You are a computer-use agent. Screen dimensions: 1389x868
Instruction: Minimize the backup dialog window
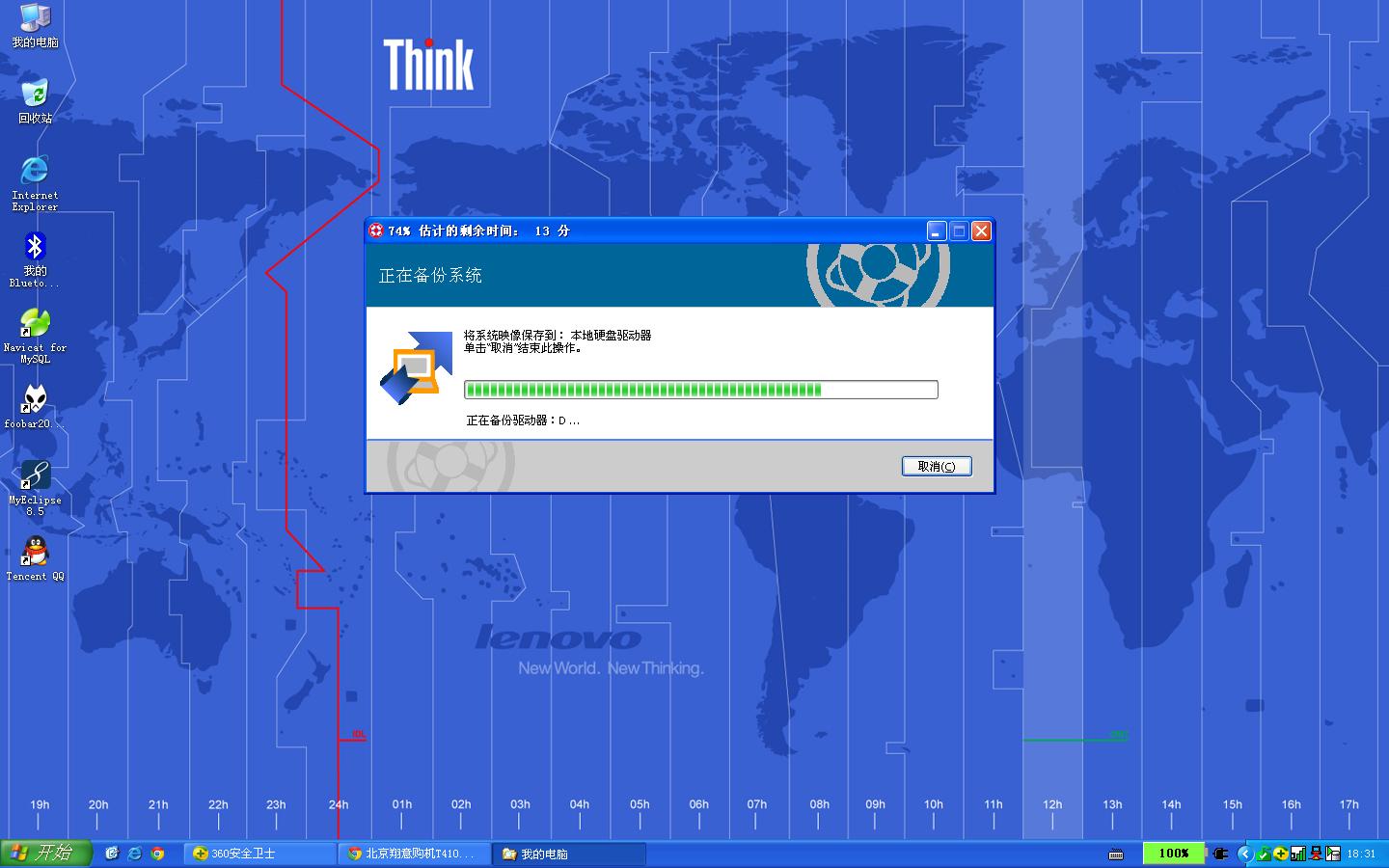pos(937,231)
